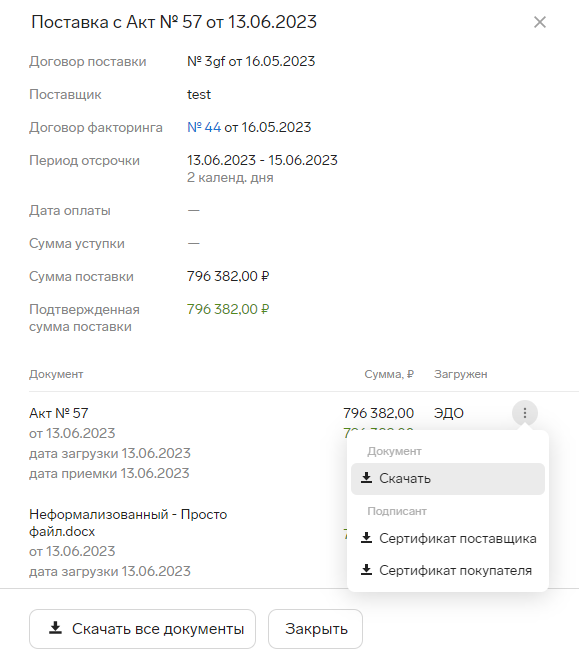This screenshot has height=667, width=579.
Task: Click download icon in Скачать все документы
Action: point(55,628)
